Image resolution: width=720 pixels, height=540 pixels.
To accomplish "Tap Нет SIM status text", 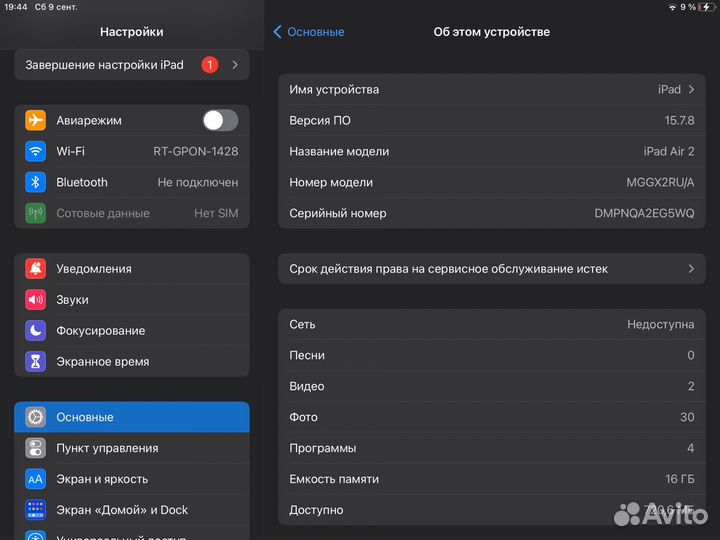I will [x=216, y=213].
